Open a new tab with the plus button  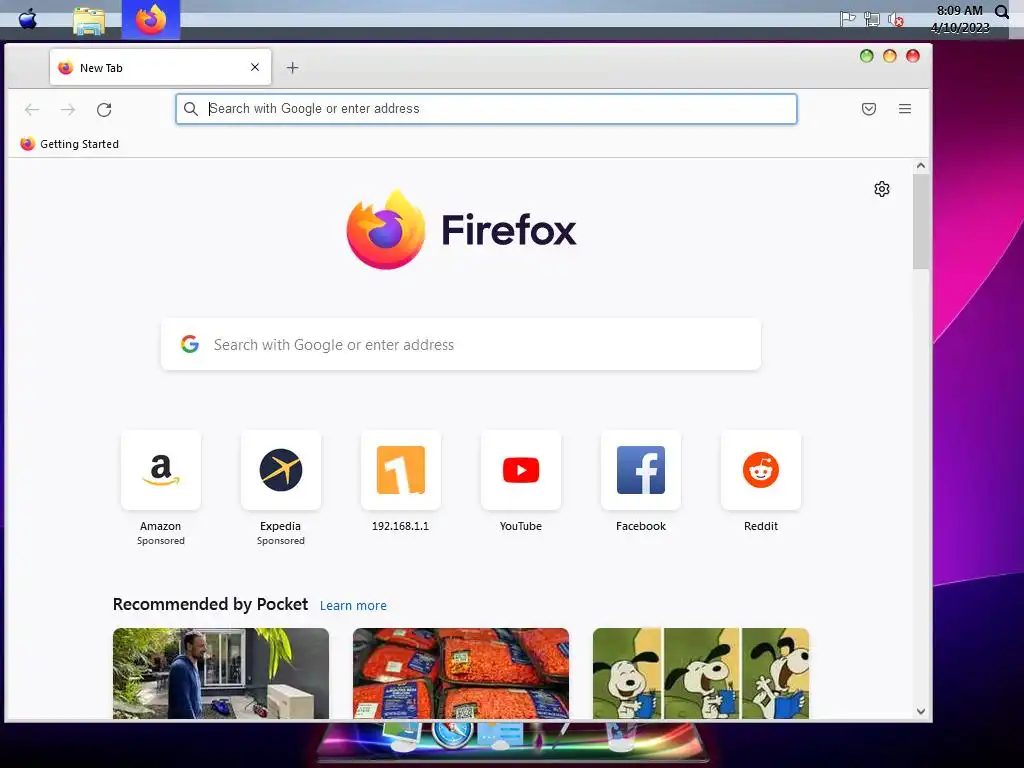[293, 67]
